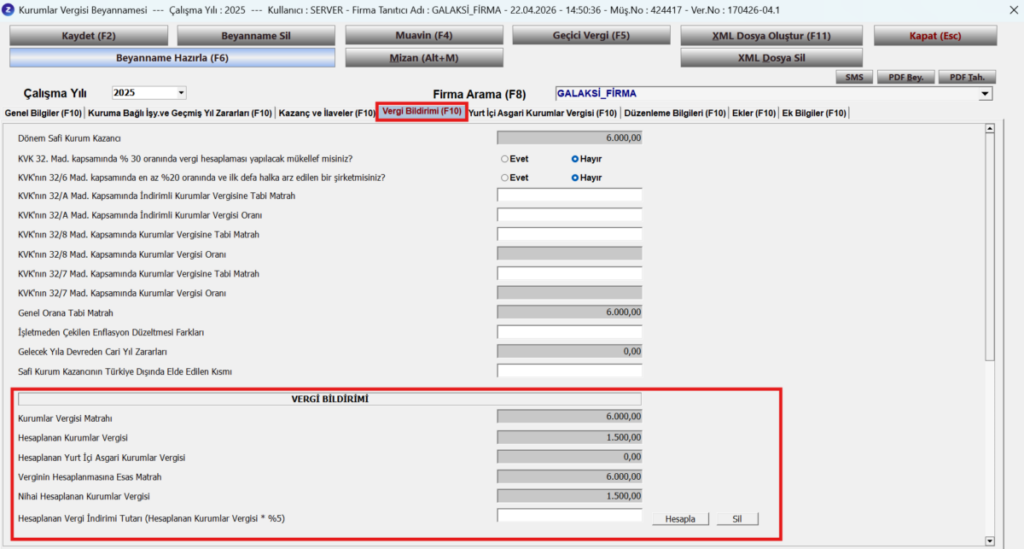Screen dimensions: 1024x549
Task: Expand the Firma Arama dropdown arrow
Action: point(985,94)
